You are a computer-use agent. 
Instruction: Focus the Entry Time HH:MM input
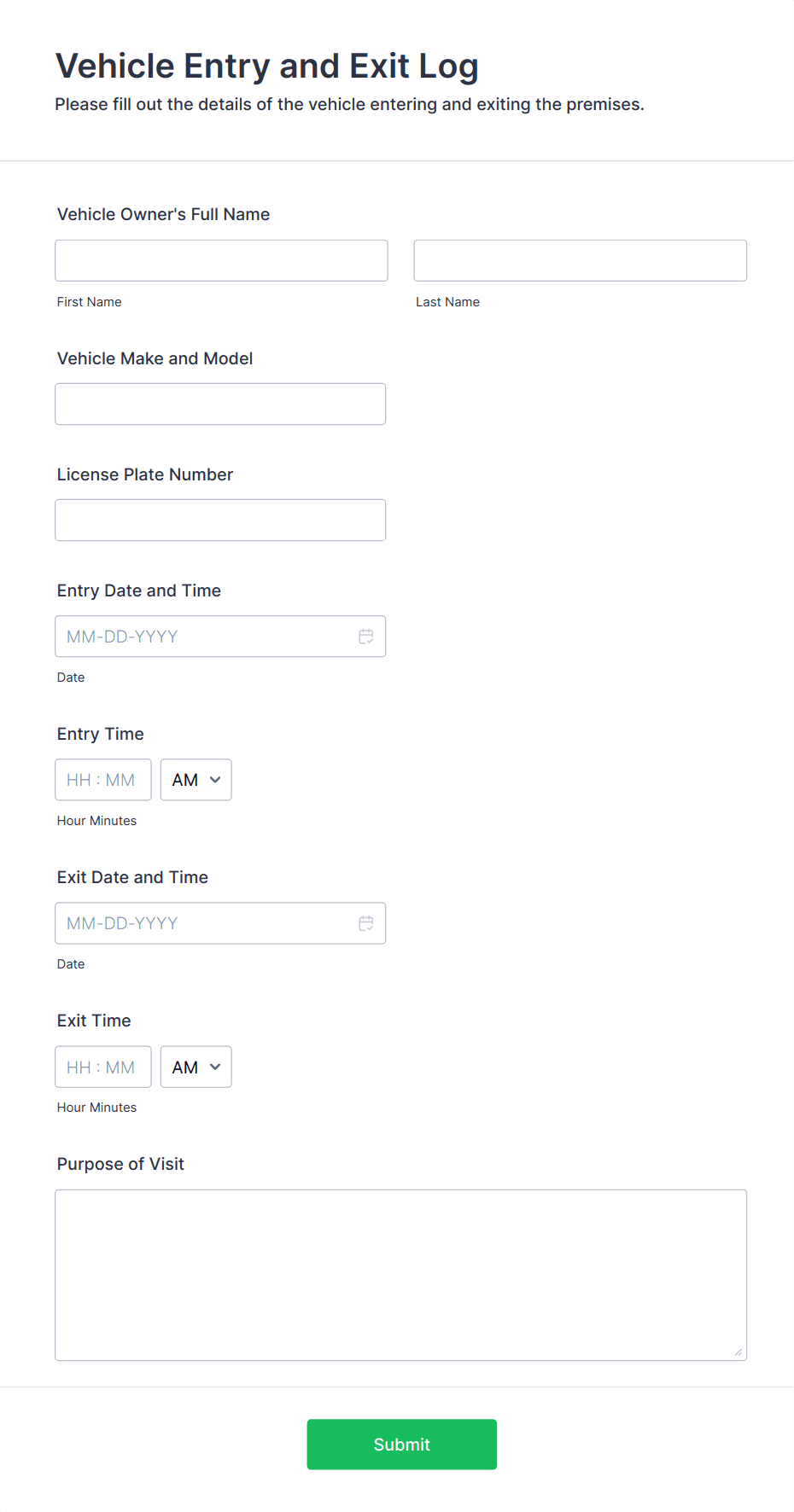(102, 780)
